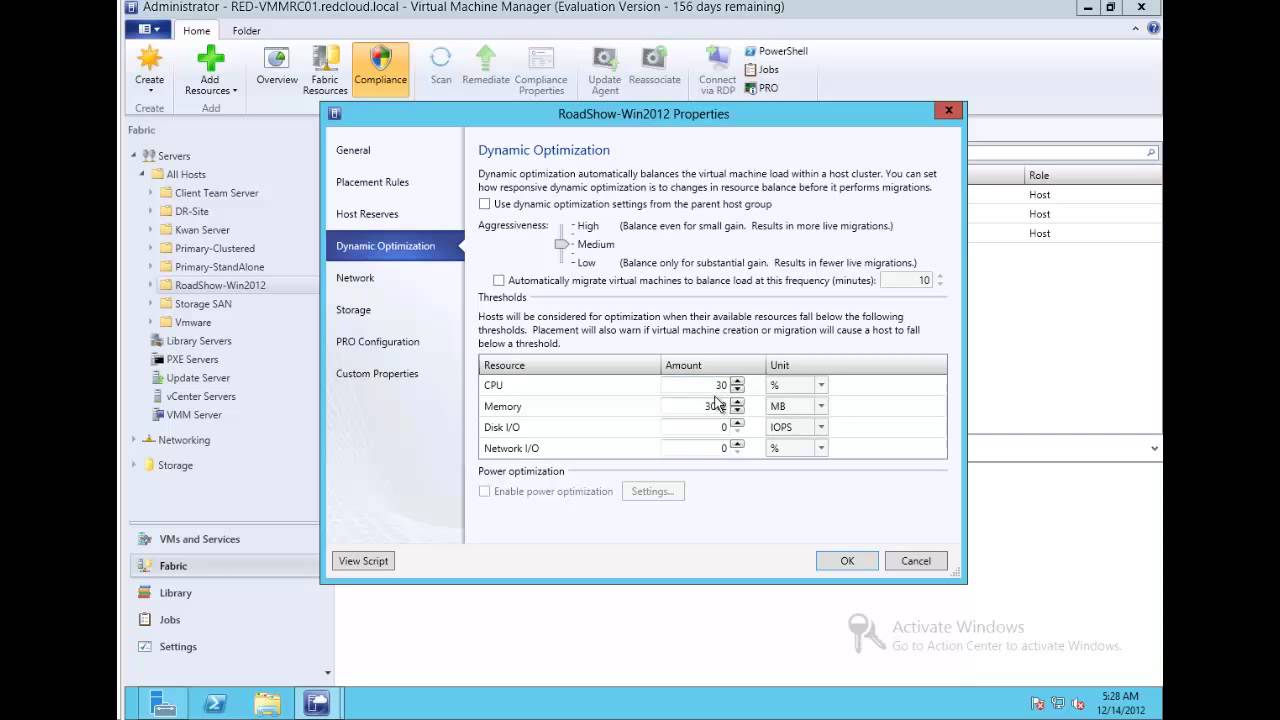Select DR-Site host group
1280x720 pixels.
191,211
